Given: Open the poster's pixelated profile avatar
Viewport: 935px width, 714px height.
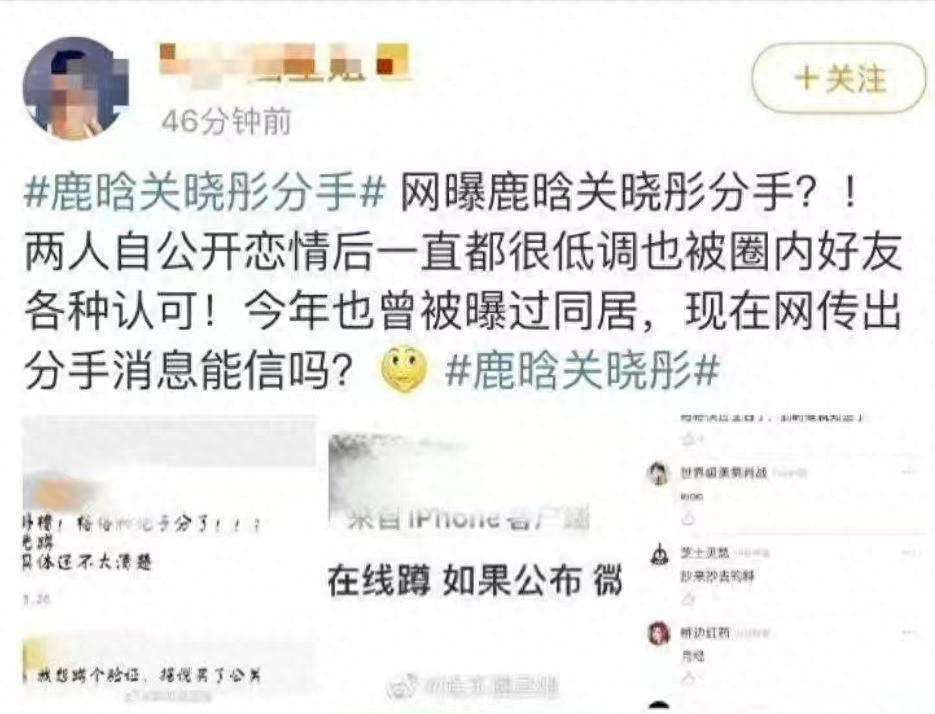Looking at the screenshot, I should 75,86.
